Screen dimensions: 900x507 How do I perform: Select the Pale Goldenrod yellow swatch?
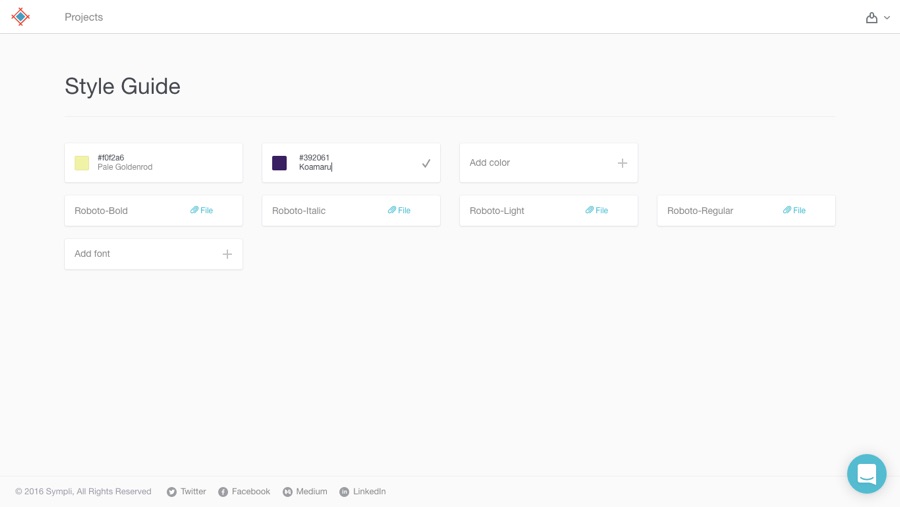click(82, 163)
